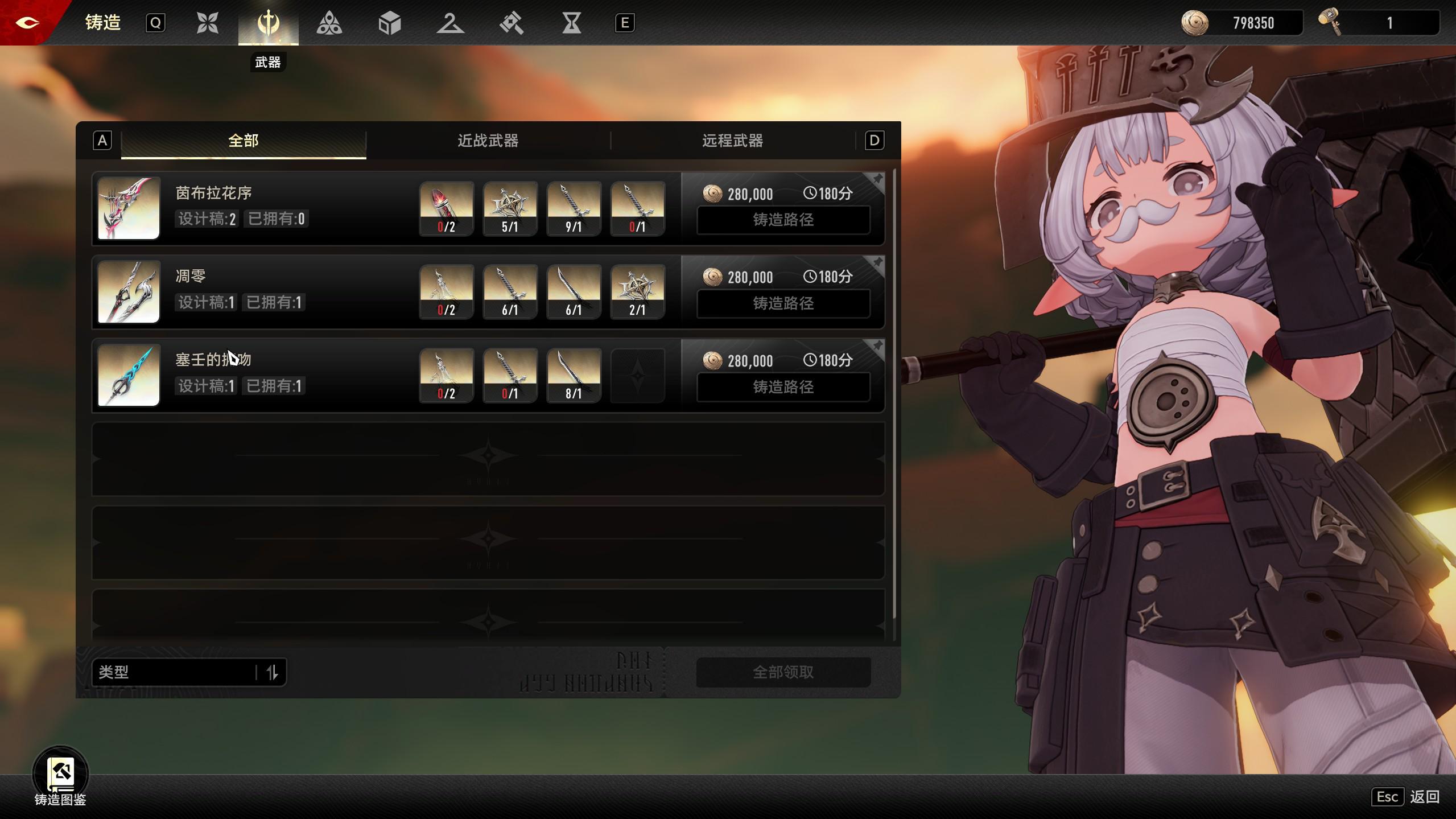
Task: Toggle the sort order arrows beside 类型
Action: point(272,672)
